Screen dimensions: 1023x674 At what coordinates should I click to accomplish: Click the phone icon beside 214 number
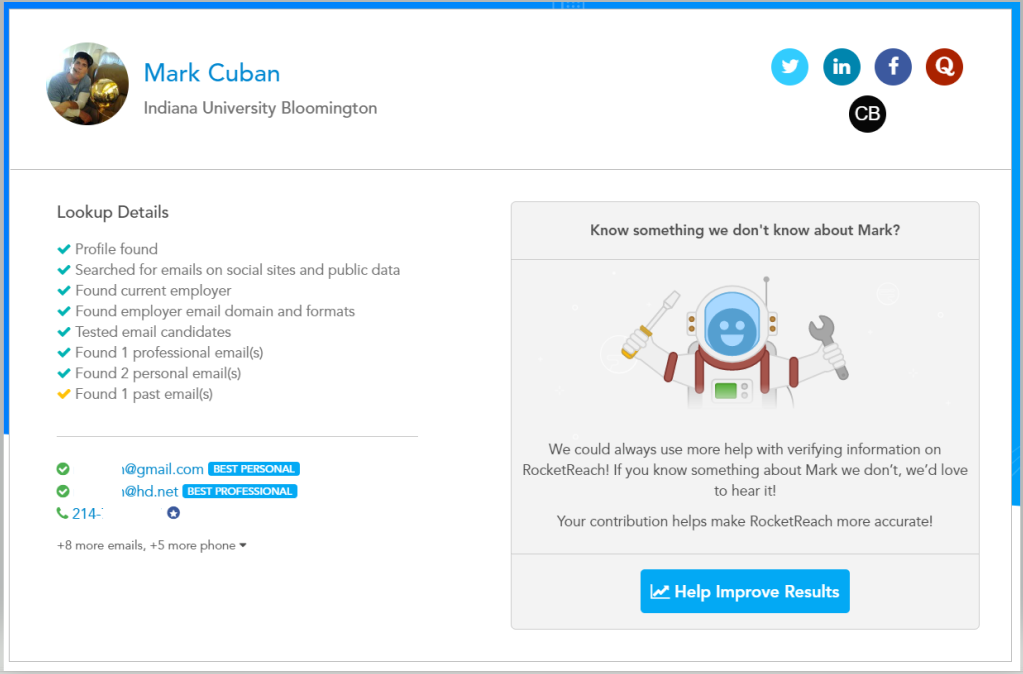(x=63, y=513)
